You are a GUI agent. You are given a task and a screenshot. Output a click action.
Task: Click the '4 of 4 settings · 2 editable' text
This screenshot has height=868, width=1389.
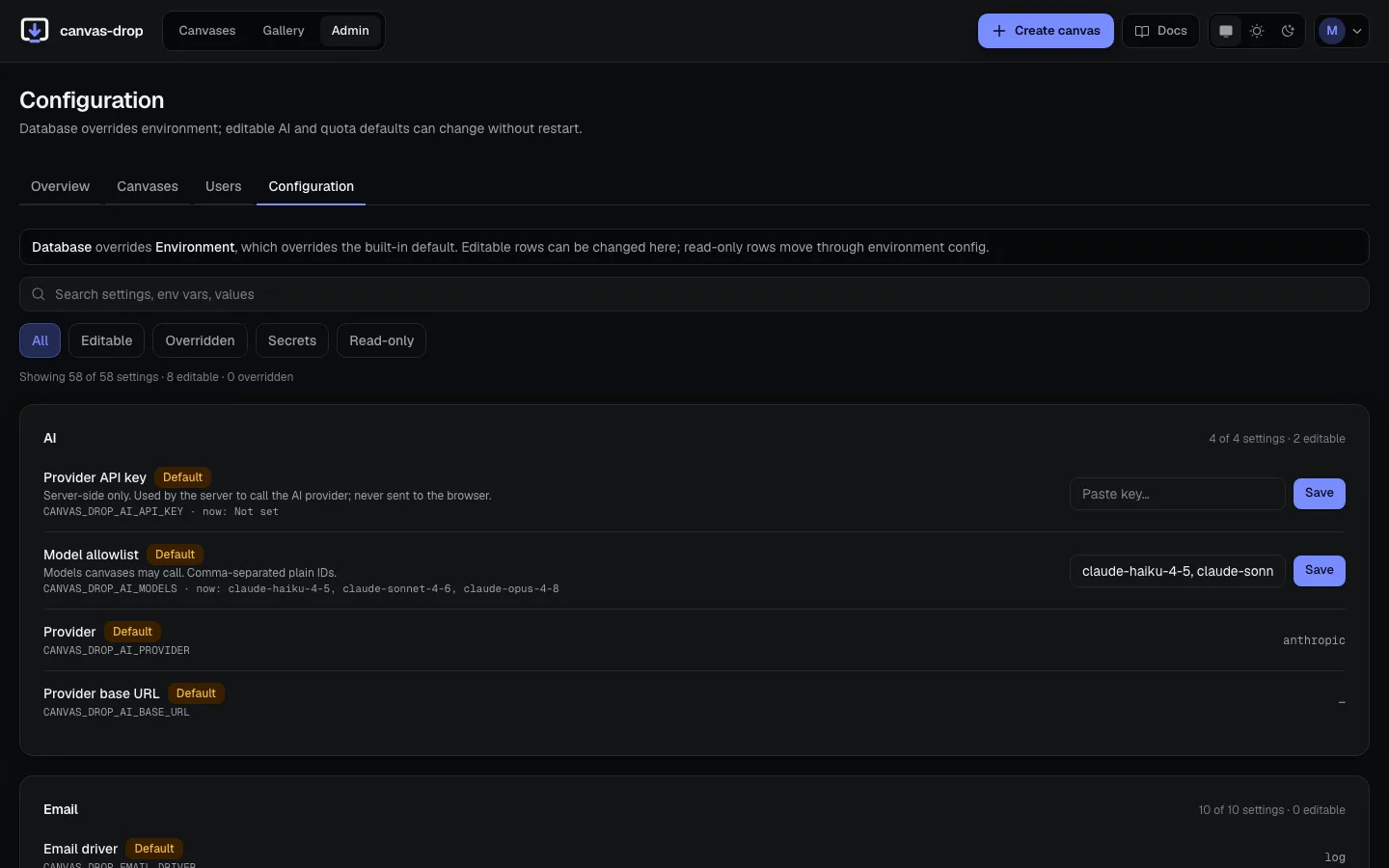click(1277, 439)
